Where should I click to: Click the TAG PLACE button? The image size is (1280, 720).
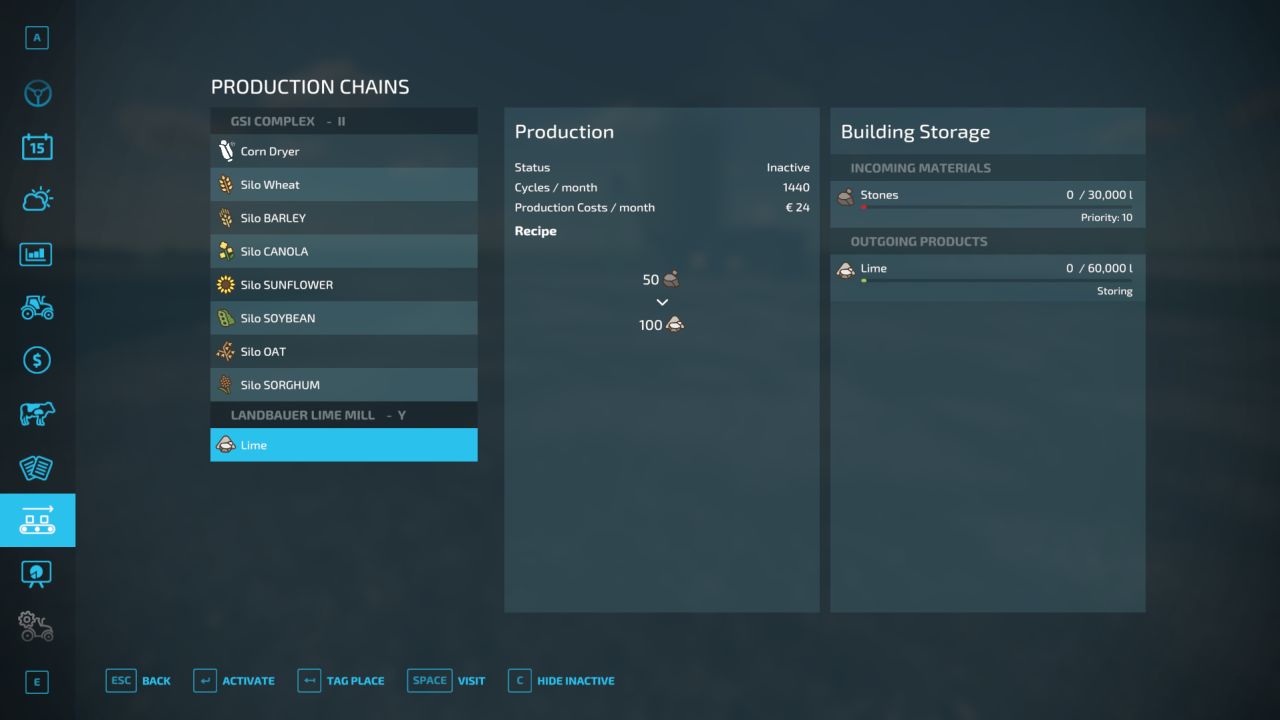click(x=341, y=681)
